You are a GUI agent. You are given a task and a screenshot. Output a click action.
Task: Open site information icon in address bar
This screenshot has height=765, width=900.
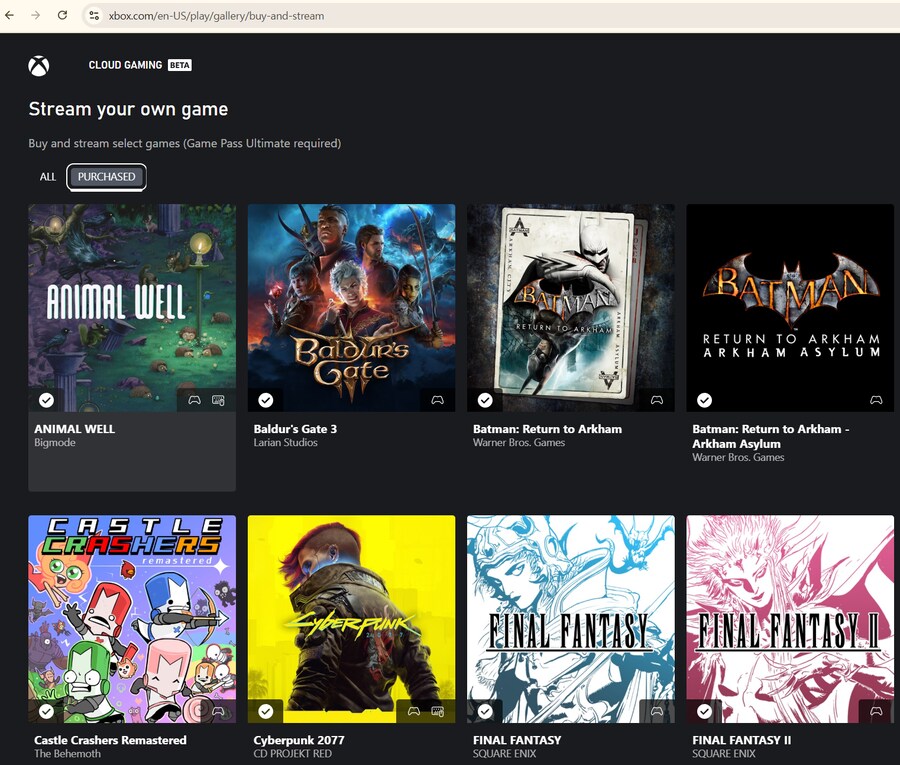[x=94, y=15]
